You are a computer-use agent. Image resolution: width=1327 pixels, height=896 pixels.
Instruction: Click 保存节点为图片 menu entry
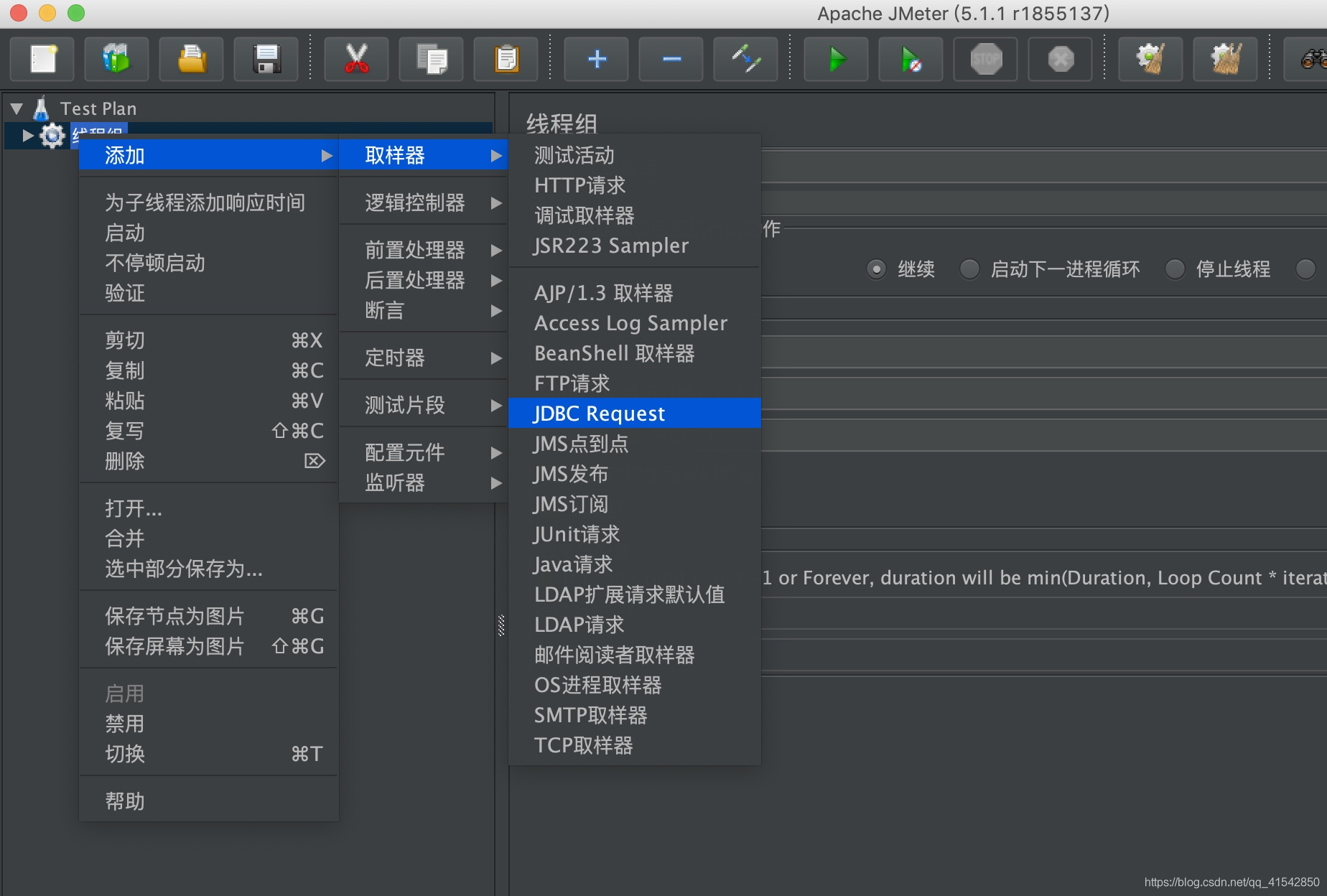[208, 616]
